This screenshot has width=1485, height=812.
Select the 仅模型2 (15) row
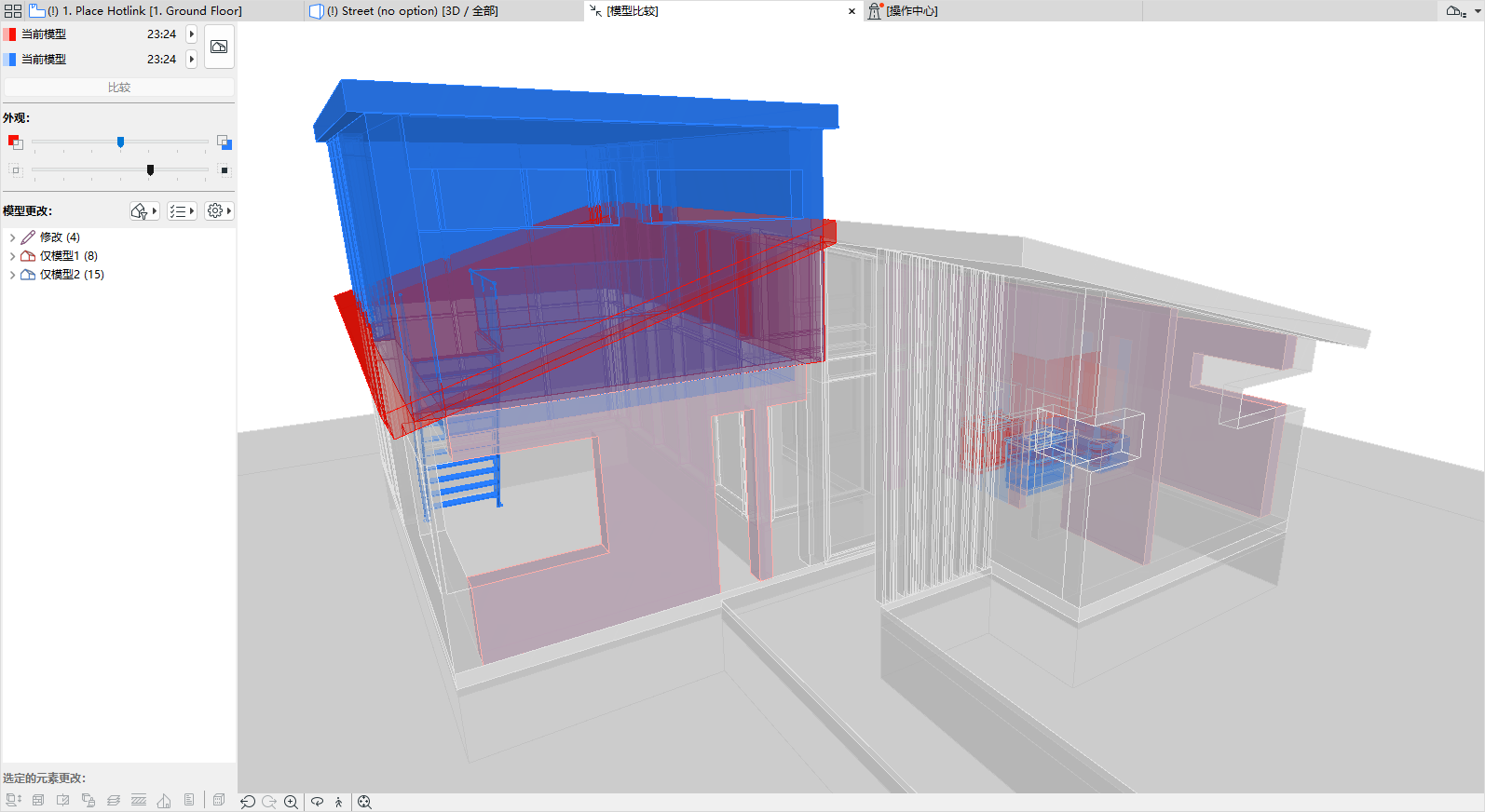tap(118, 275)
